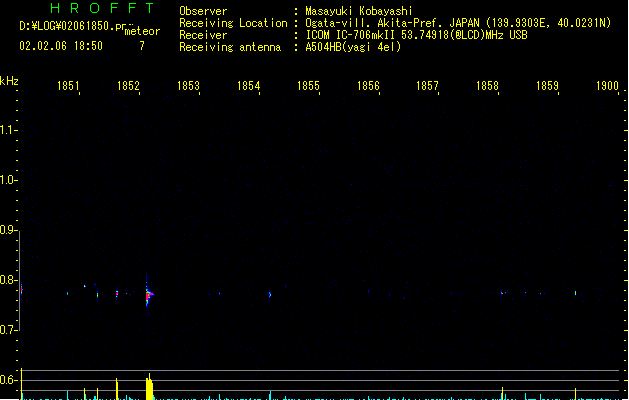
Task: Click the 'meteor' count label
Action: click(142, 31)
